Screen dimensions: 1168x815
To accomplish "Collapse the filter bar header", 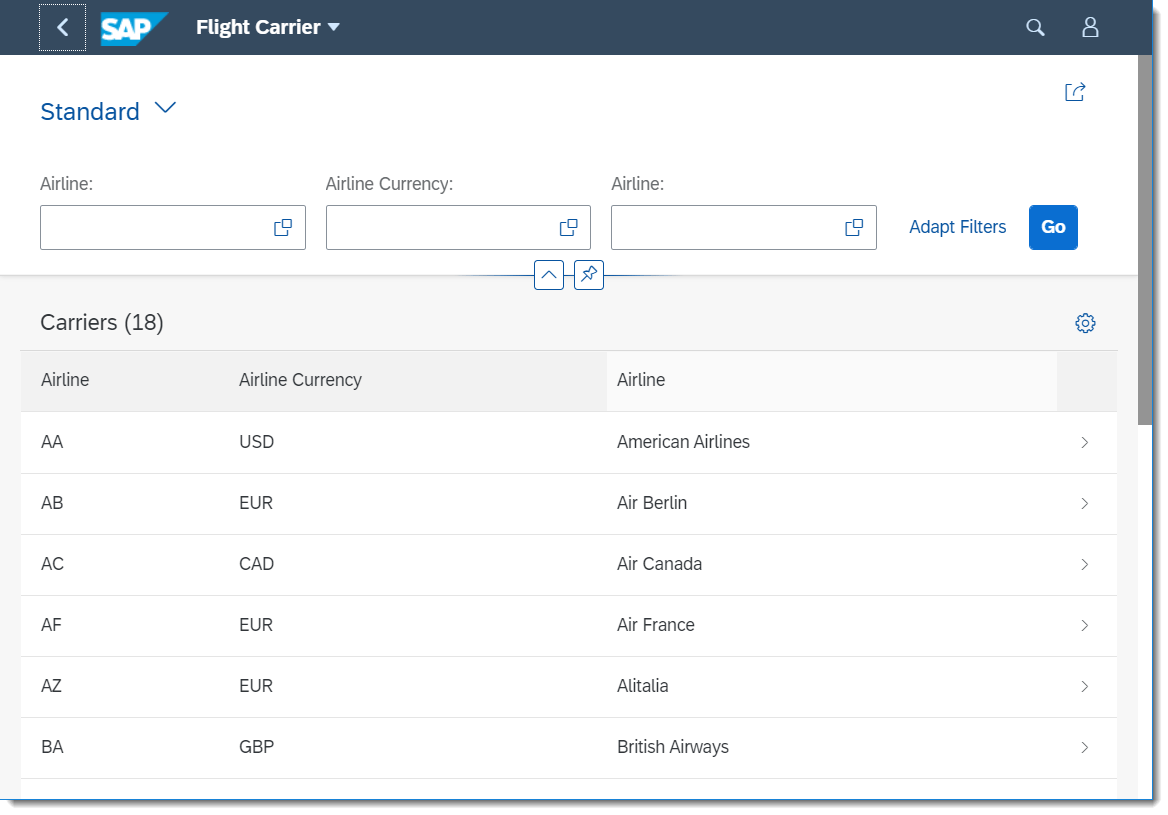I will pyautogui.click(x=548, y=274).
